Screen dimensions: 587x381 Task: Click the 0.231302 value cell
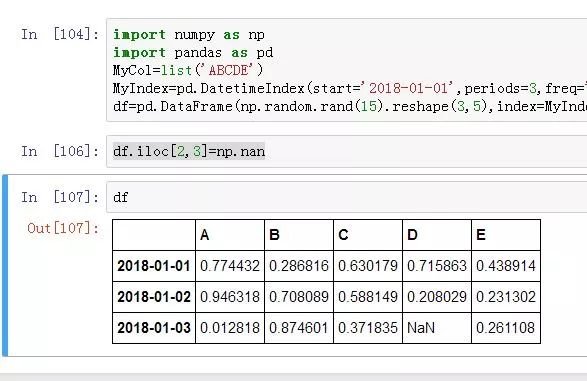506,297
